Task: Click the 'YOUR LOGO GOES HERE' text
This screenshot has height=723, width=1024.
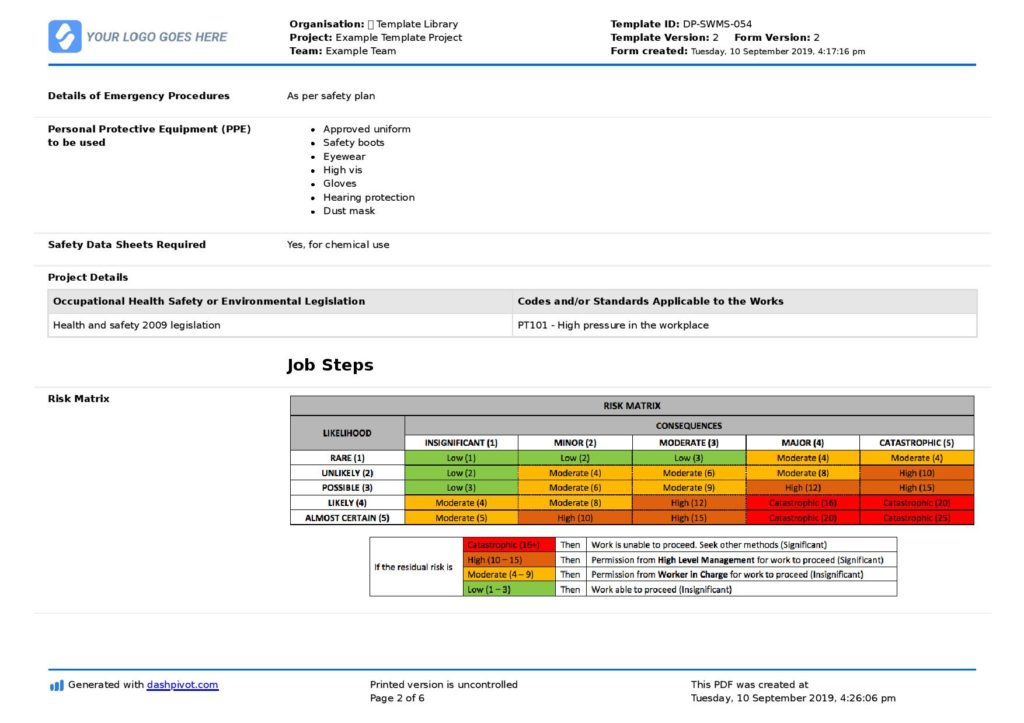Action: tap(157, 37)
